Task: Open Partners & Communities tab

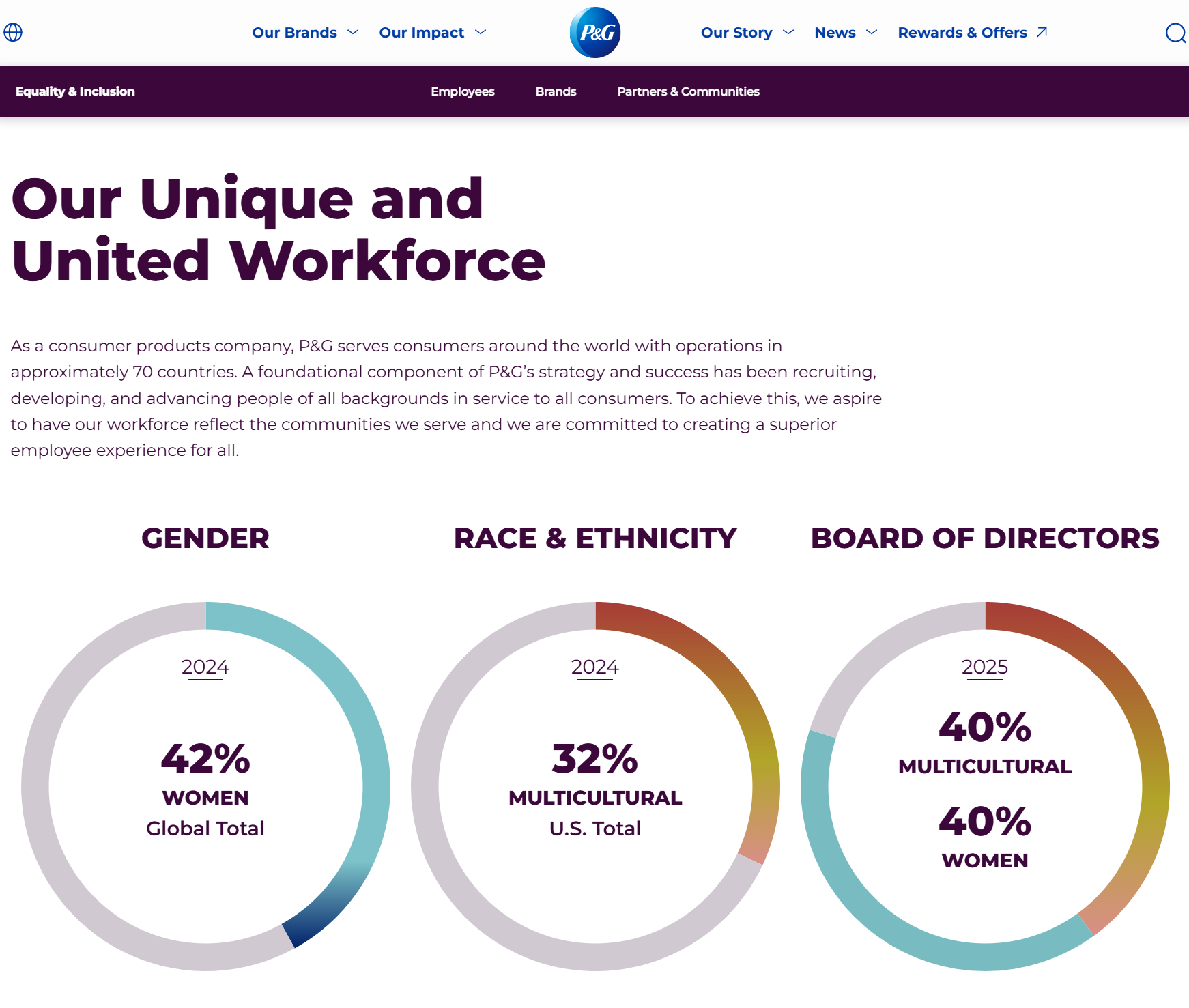Action: [688, 91]
